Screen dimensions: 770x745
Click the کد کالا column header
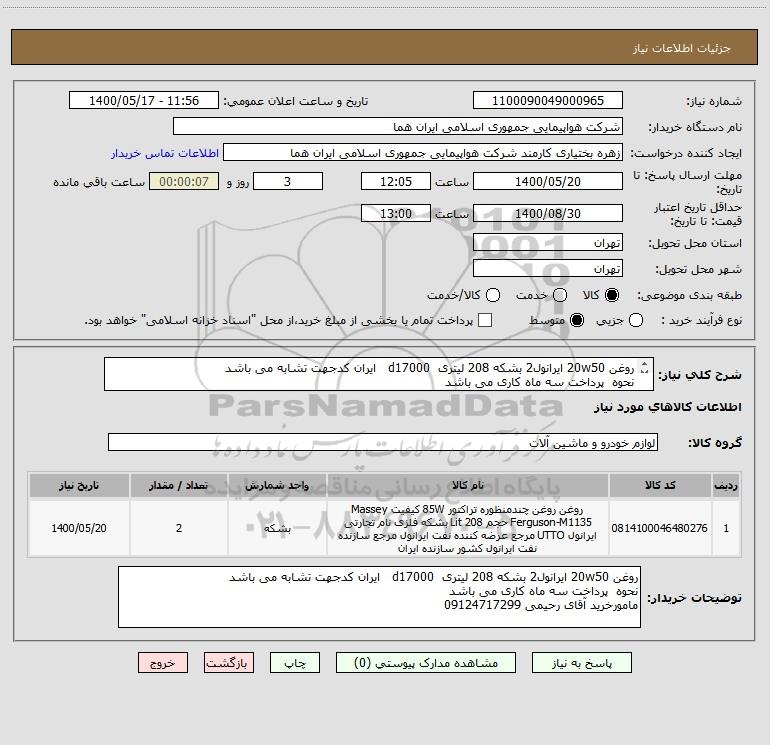[x=660, y=485]
